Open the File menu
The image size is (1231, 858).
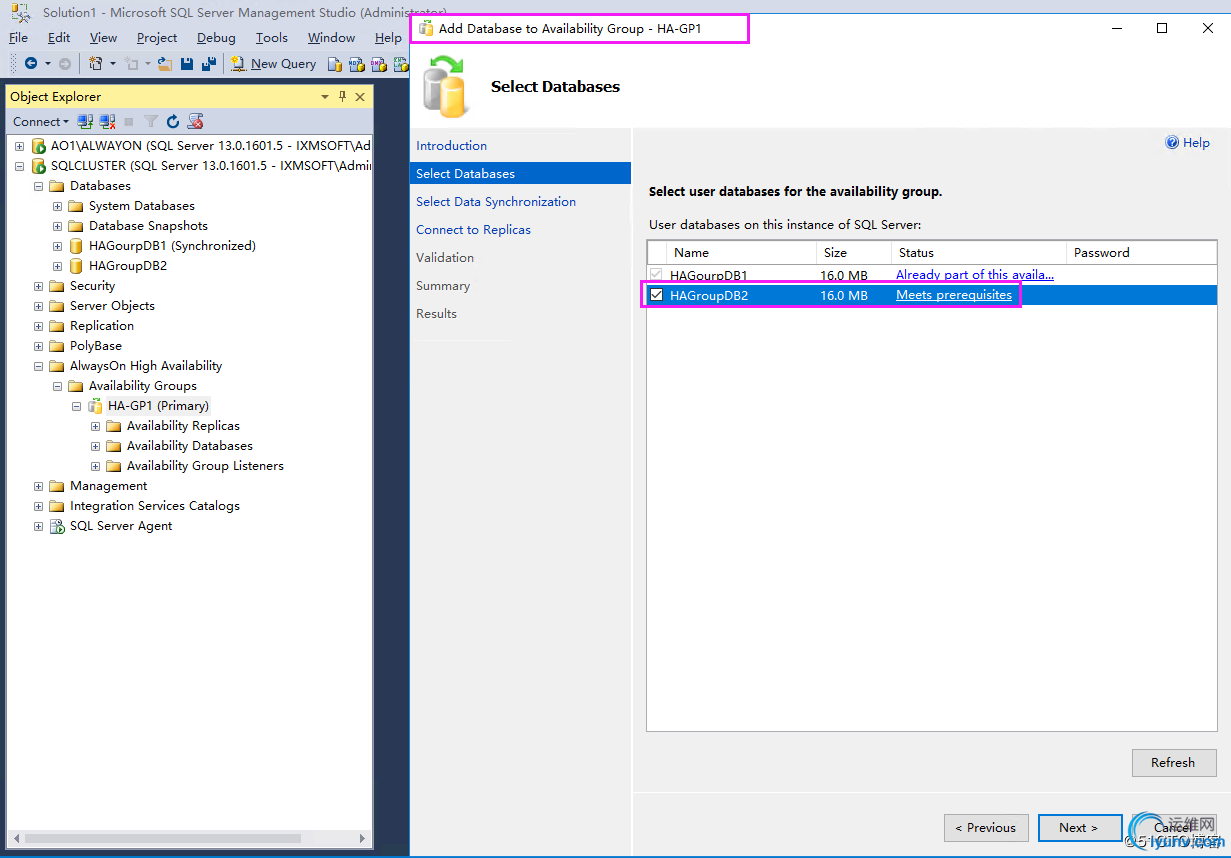tap(18, 37)
